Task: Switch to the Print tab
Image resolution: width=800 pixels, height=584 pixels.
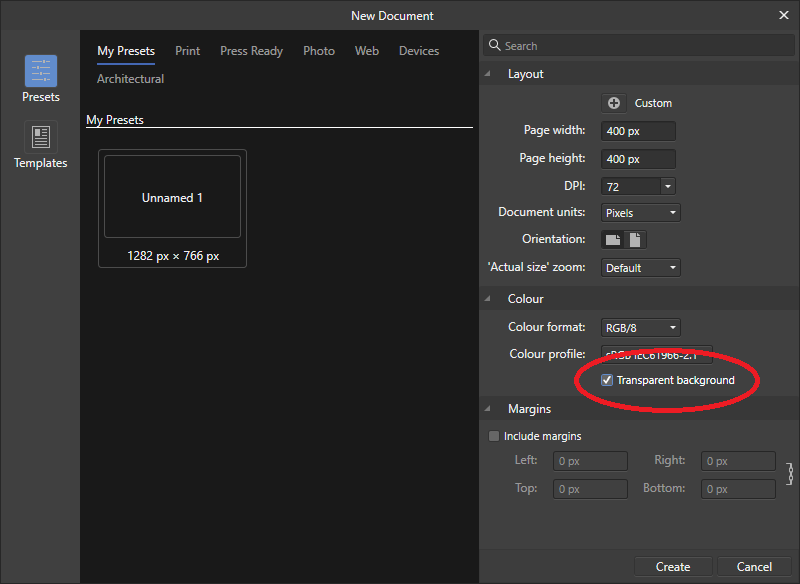Action: [x=187, y=51]
